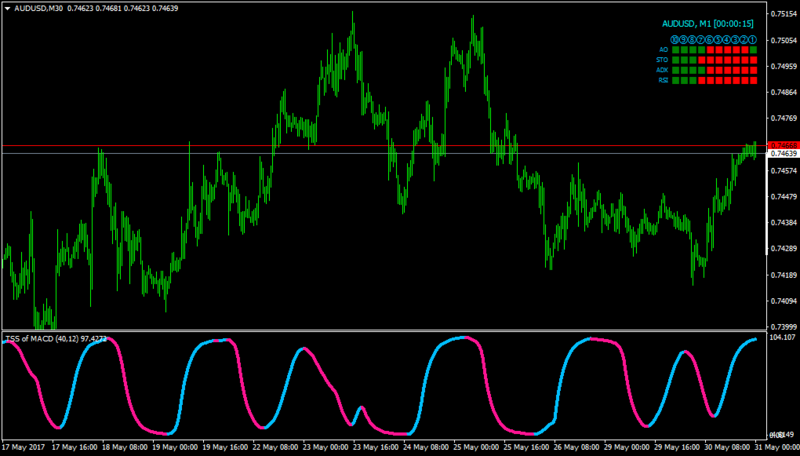Click the 25 May 16:00 time label

527,447
